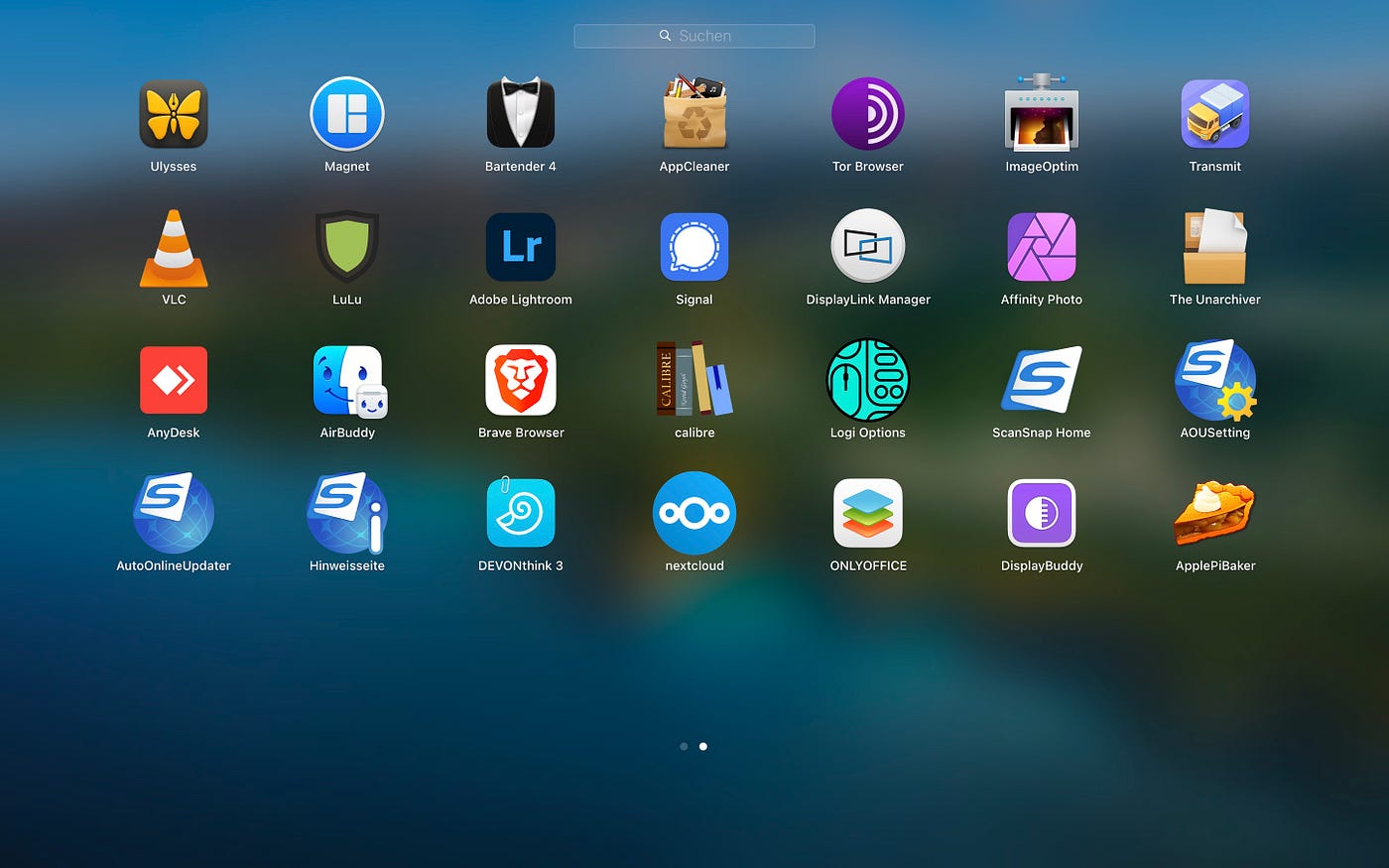Open Brave Browser lion icon
The height and width of the screenshot is (868, 1389).
pyautogui.click(x=521, y=380)
